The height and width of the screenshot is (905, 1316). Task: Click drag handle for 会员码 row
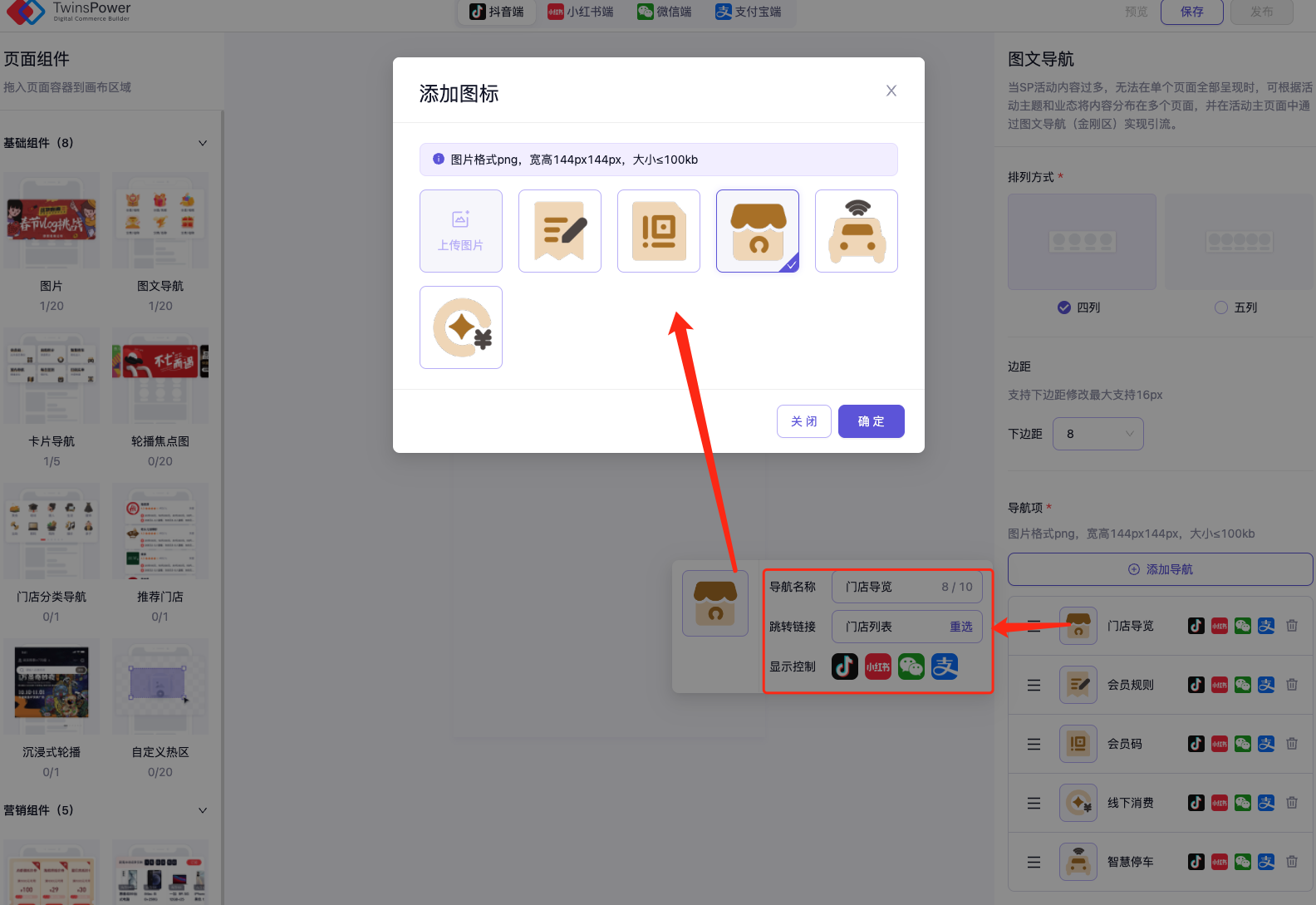click(x=1034, y=744)
